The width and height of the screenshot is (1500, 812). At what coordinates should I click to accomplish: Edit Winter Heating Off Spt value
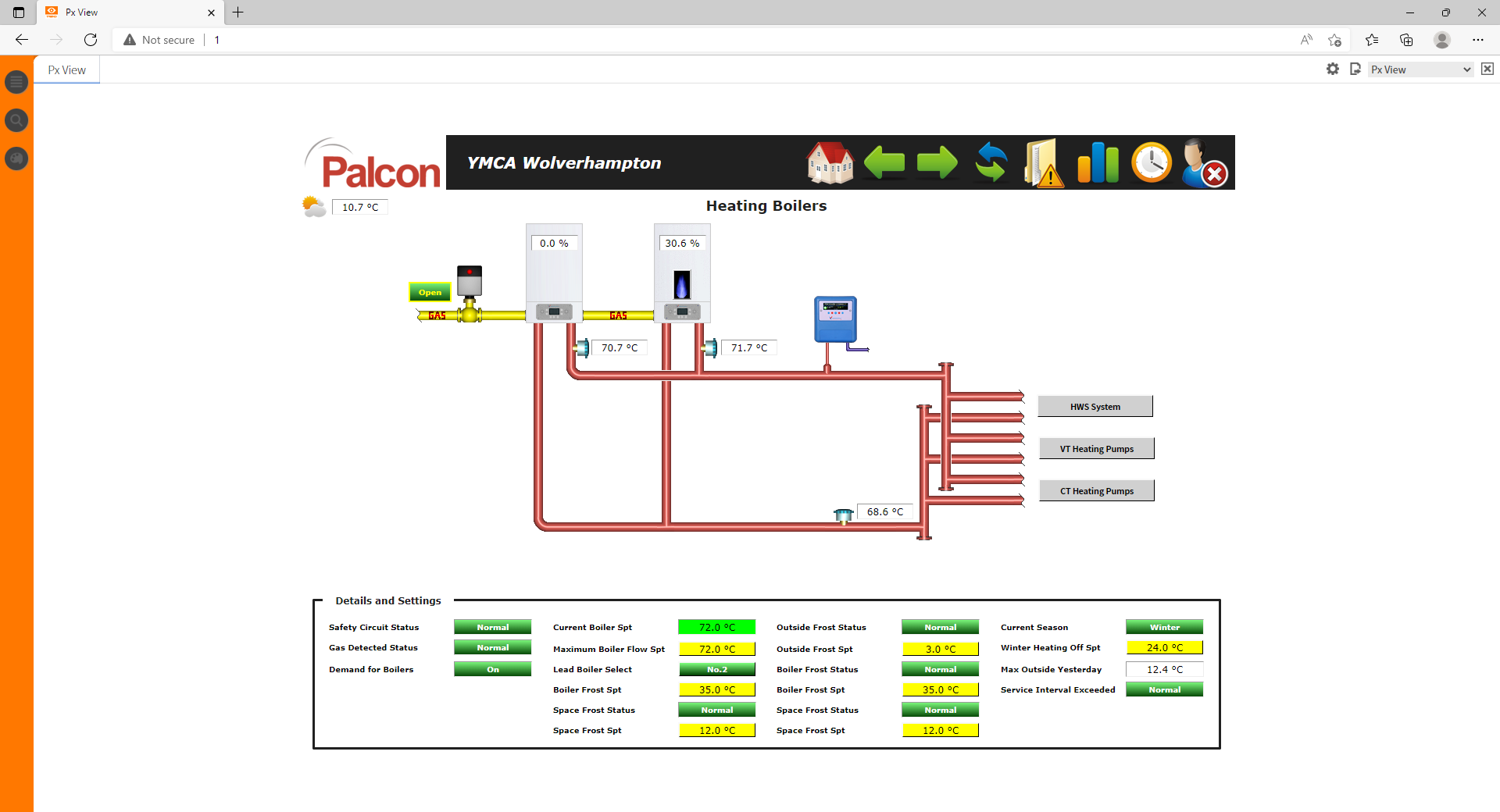tap(1164, 648)
